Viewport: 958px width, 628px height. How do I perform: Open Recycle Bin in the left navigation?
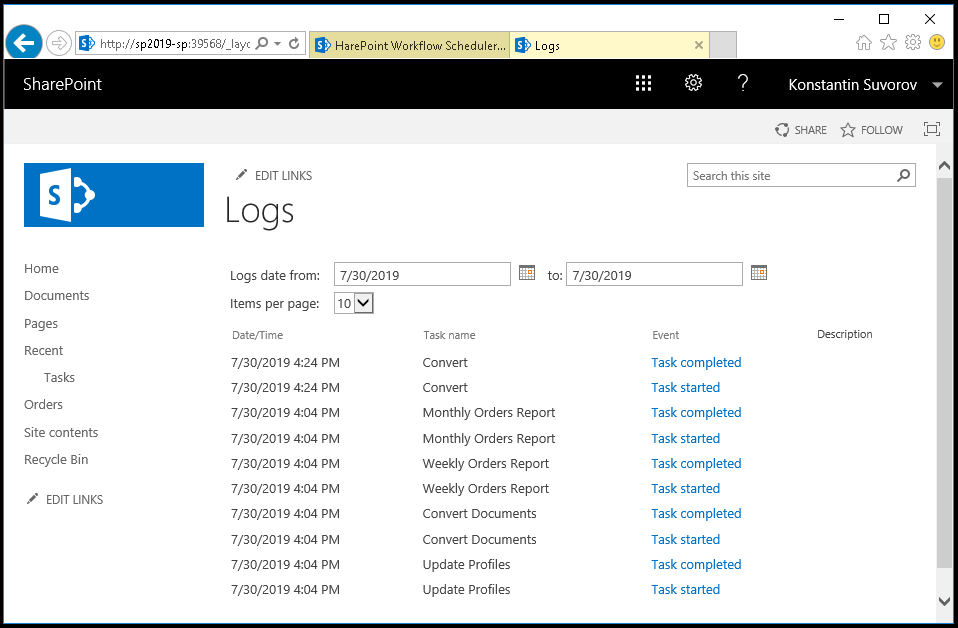pyautogui.click(x=56, y=459)
